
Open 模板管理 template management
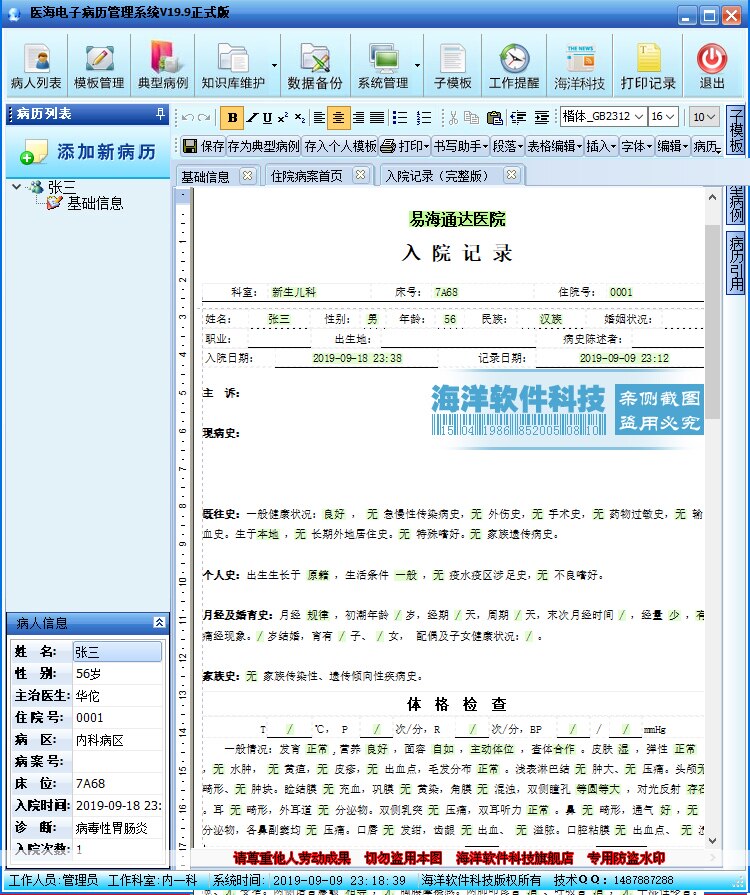99,66
